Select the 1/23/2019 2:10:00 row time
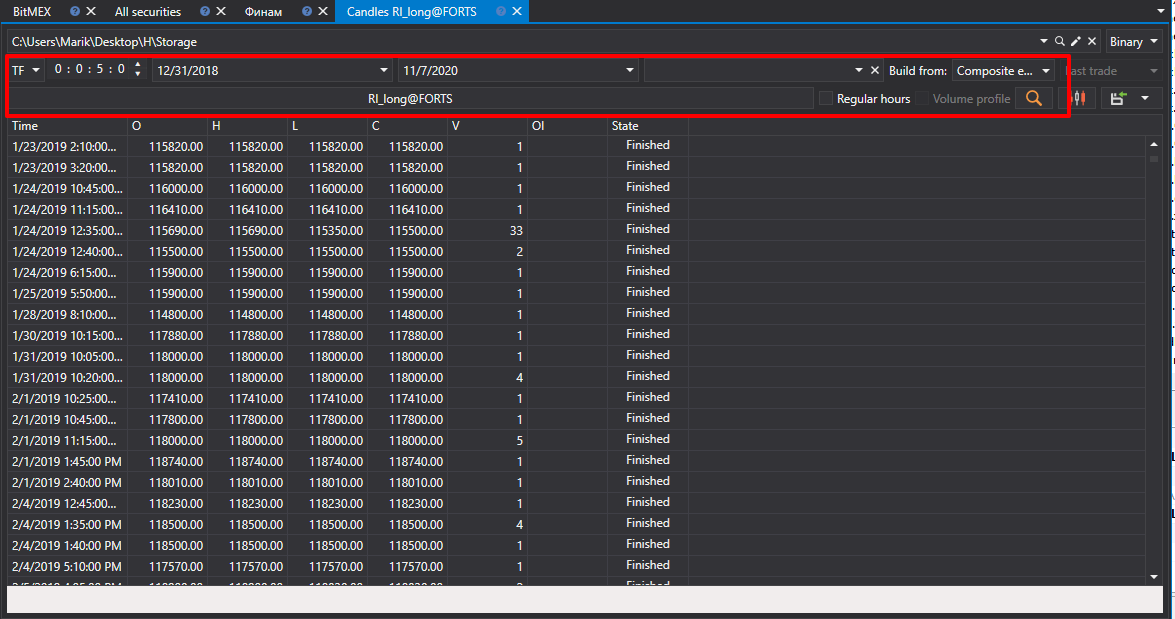 64,146
